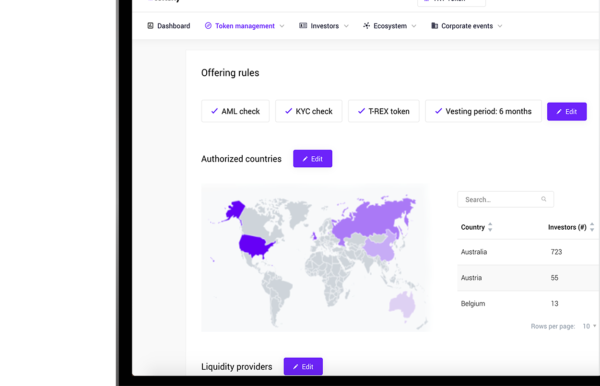Expand the Investors menu chevron
This screenshot has width=600, height=386.
pyautogui.click(x=346, y=26)
